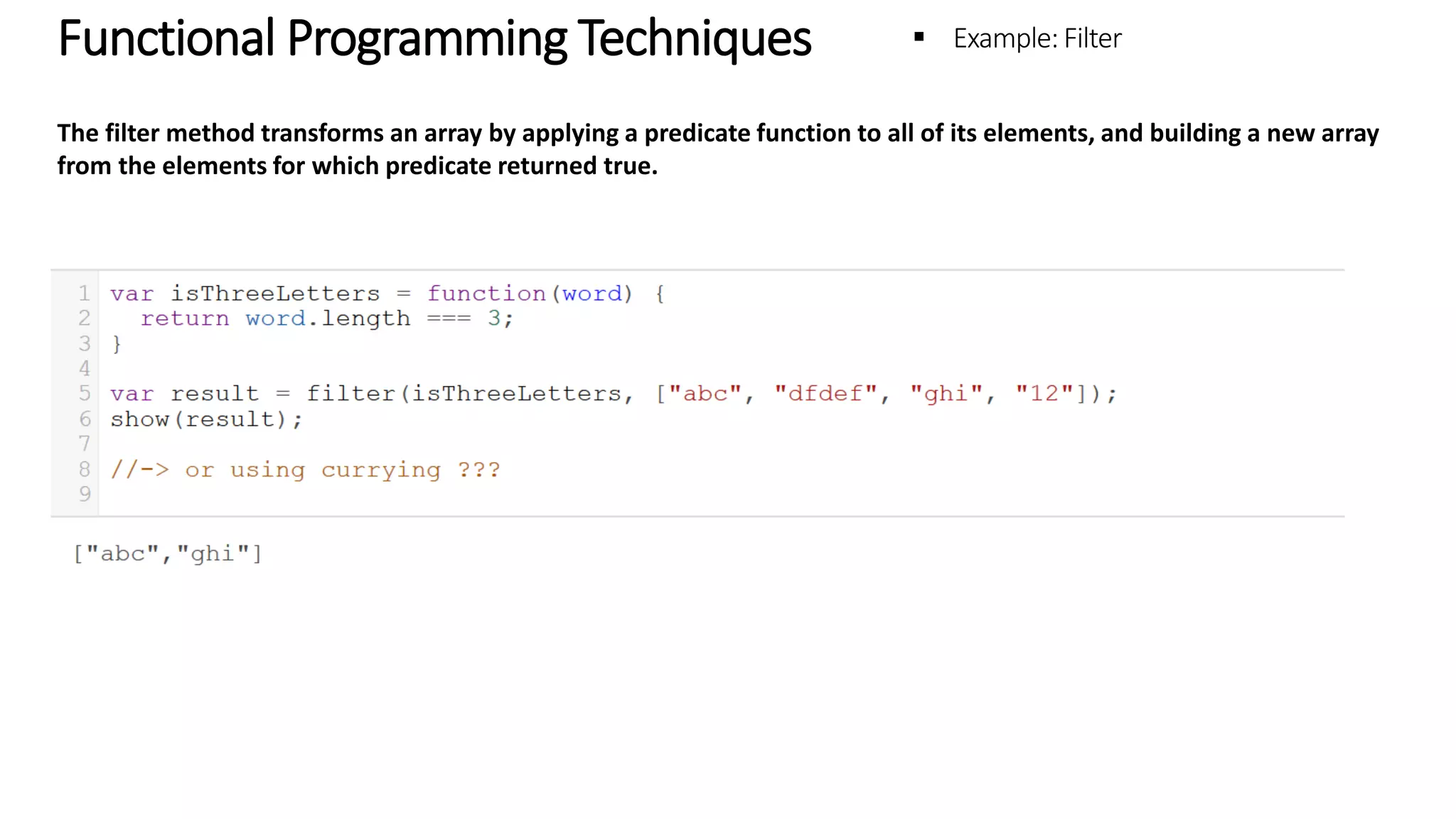Click 'word.length' expression on line 2
Screen dimensions: 1456x819
click(x=328, y=318)
